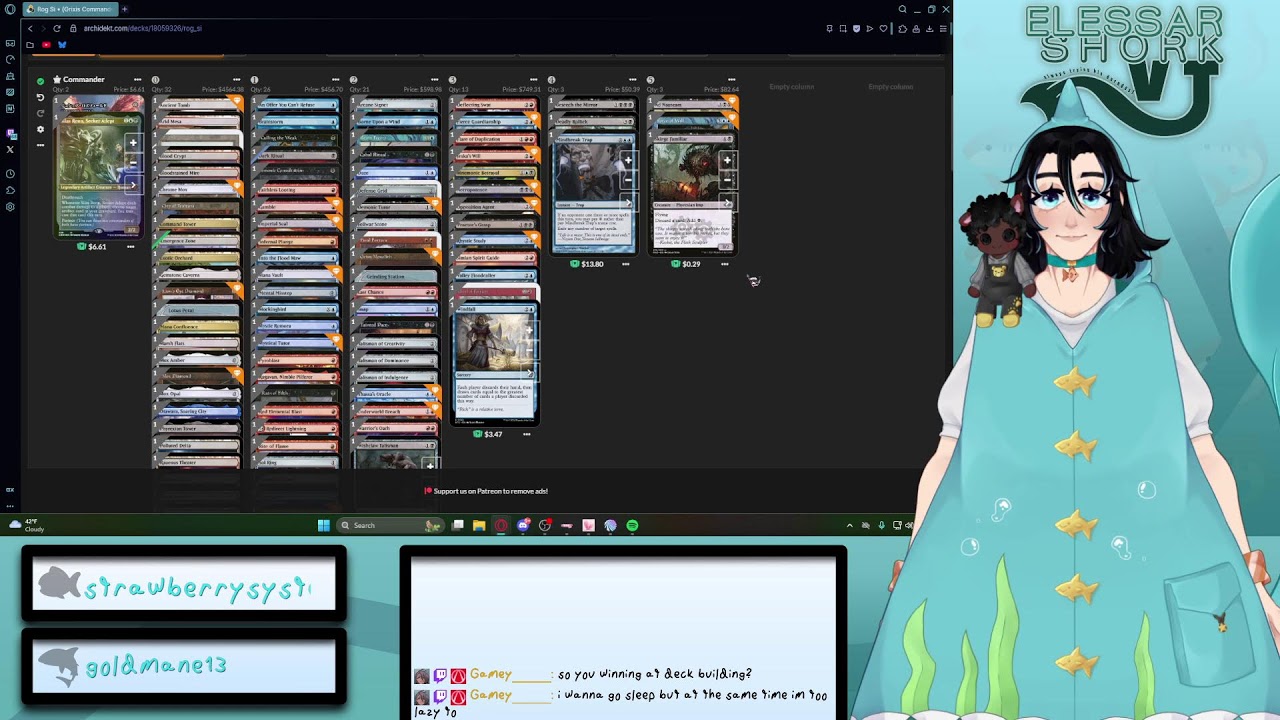The height and width of the screenshot is (720, 1280).
Task: Open the YouTube bookmark
Action: 46,45
